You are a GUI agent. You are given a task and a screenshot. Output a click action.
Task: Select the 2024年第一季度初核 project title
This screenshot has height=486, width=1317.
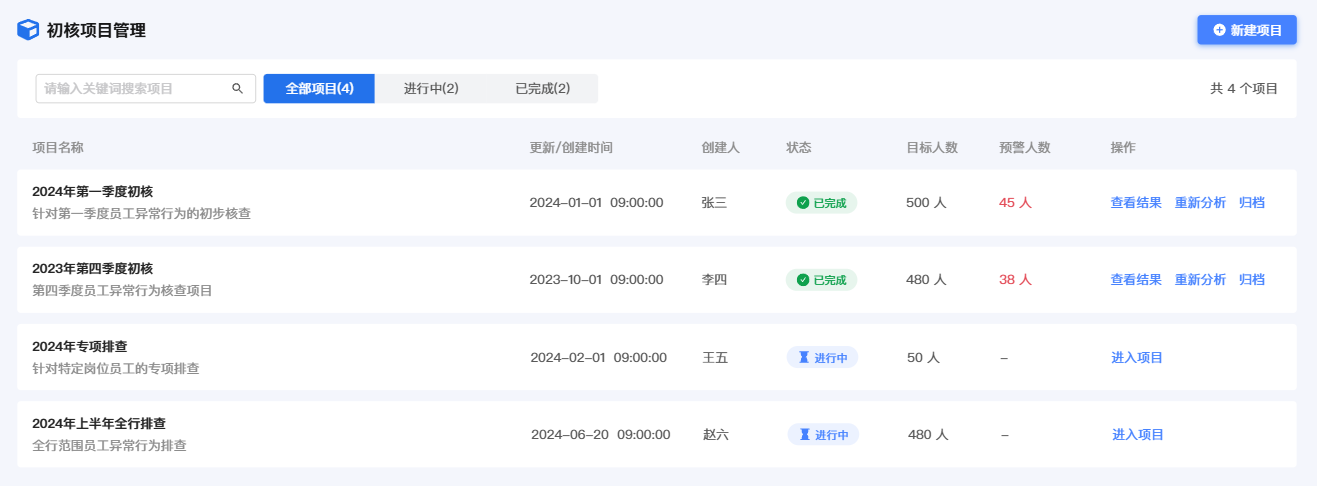92,192
